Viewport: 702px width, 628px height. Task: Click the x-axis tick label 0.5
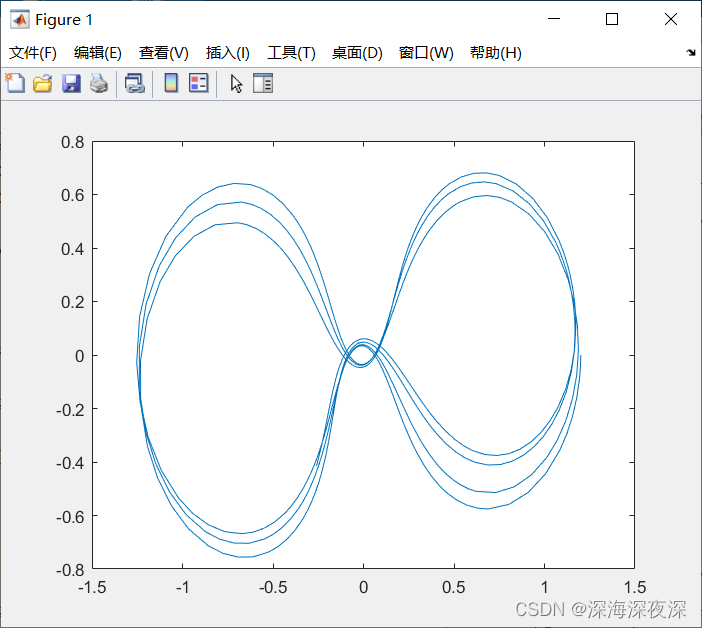(454, 587)
